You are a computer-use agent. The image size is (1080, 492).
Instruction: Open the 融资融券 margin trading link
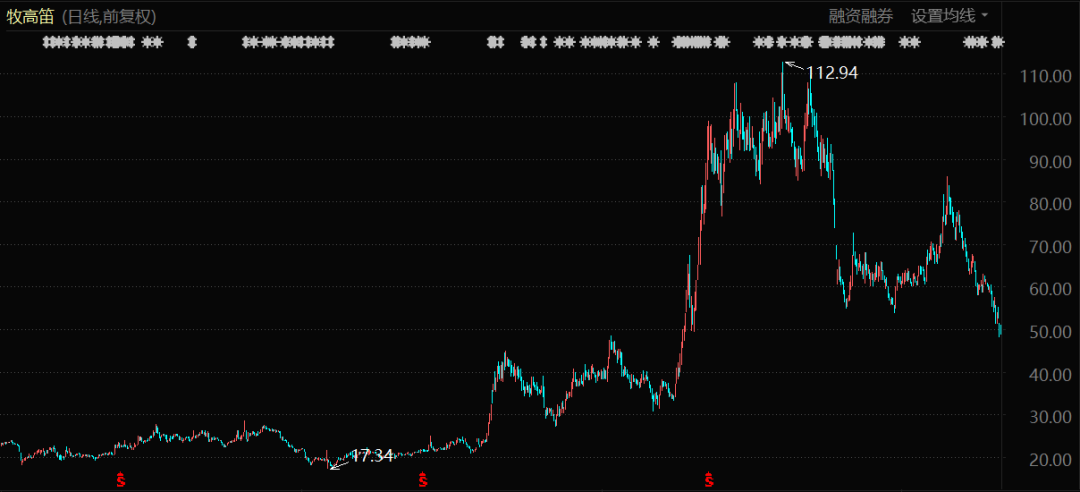coord(860,16)
